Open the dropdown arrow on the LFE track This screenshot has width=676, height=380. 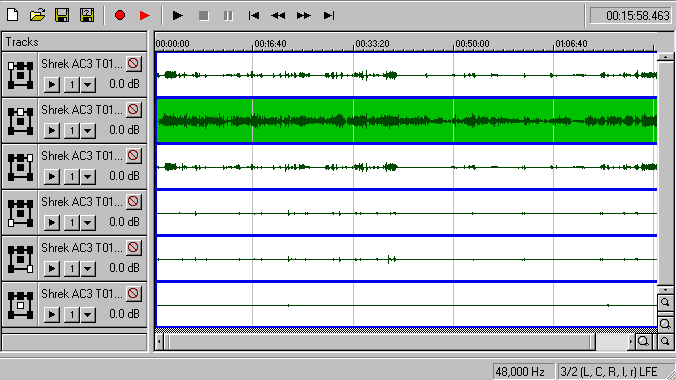(x=88, y=315)
